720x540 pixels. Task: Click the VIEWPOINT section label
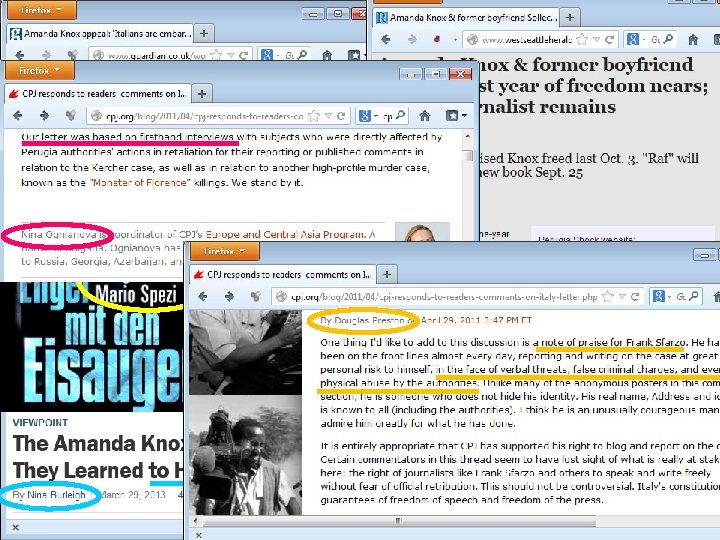[x=40, y=422]
